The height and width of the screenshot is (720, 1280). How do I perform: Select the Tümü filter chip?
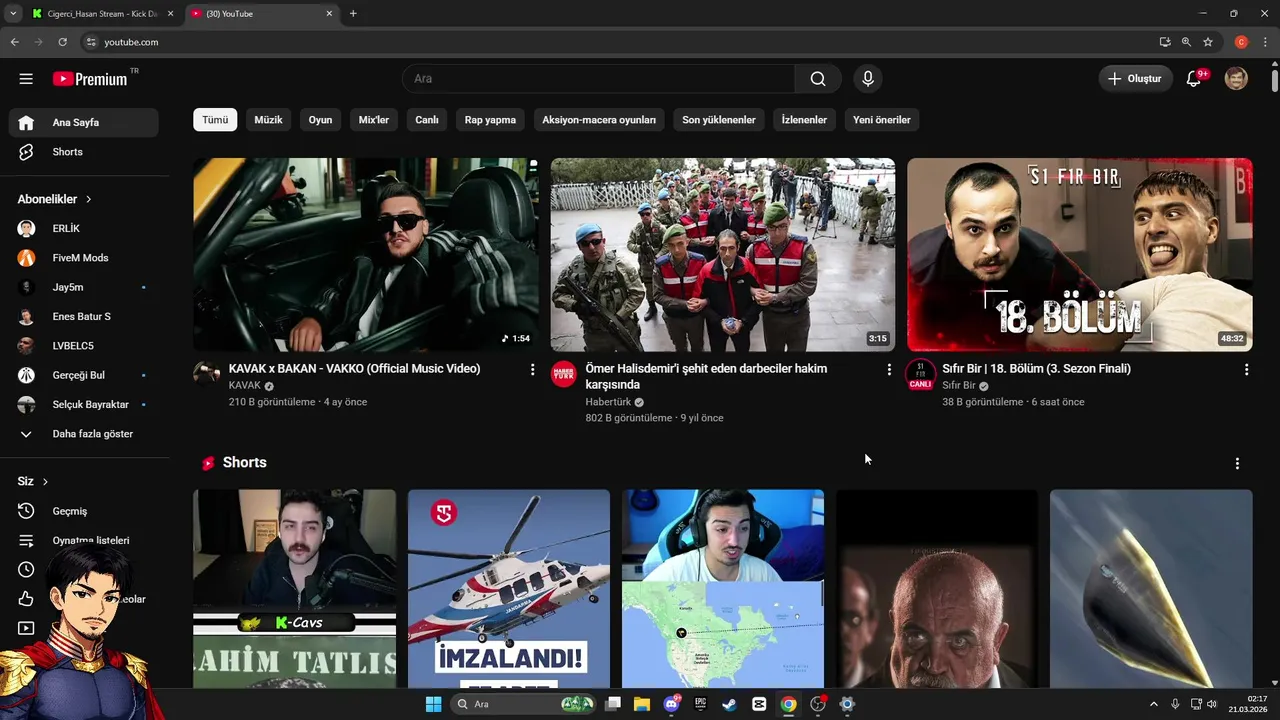pyautogui.click(x=215, y=120)
